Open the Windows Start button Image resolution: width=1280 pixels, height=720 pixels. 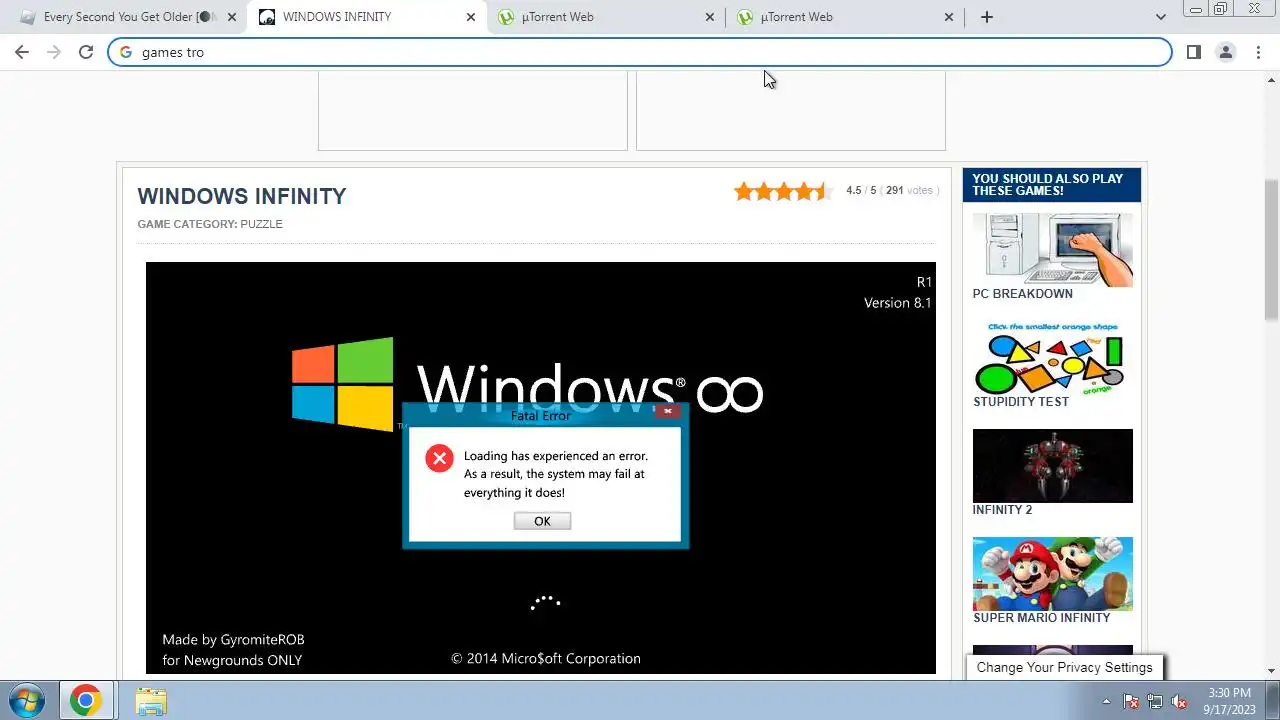click(26, 701)
